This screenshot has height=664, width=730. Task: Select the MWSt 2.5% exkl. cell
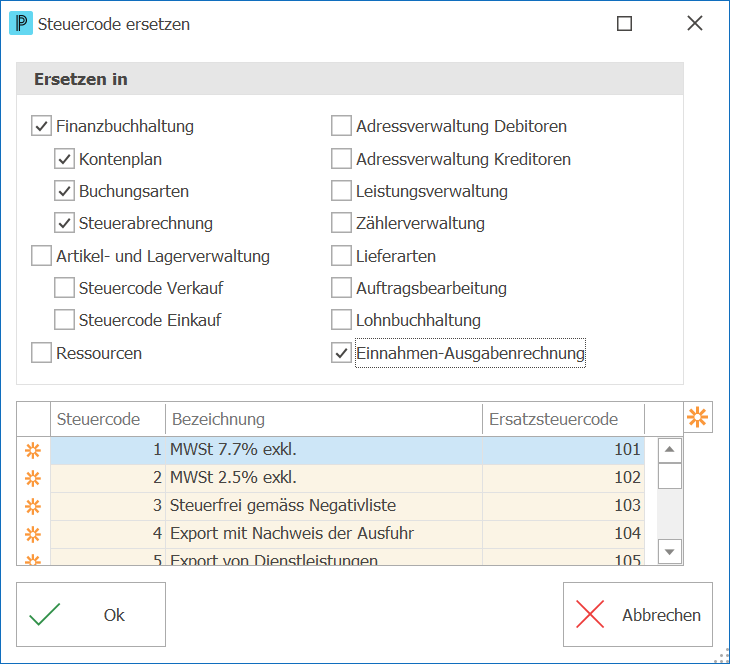point(324,478)
